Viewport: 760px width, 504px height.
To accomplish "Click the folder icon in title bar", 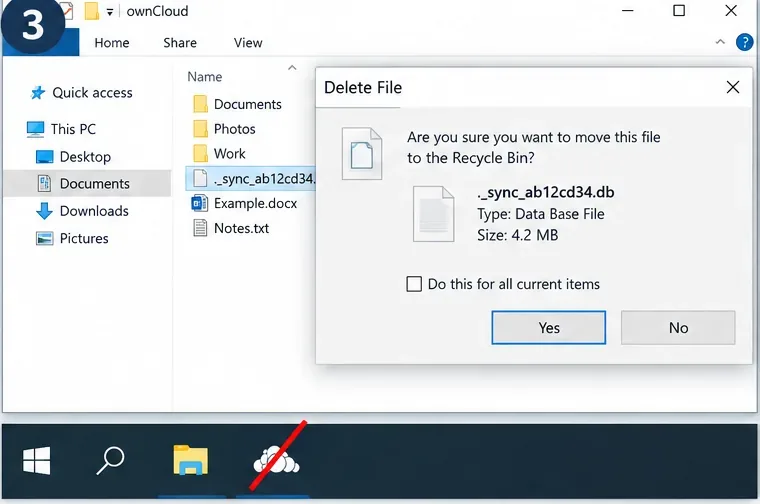I will click(91, 11).
